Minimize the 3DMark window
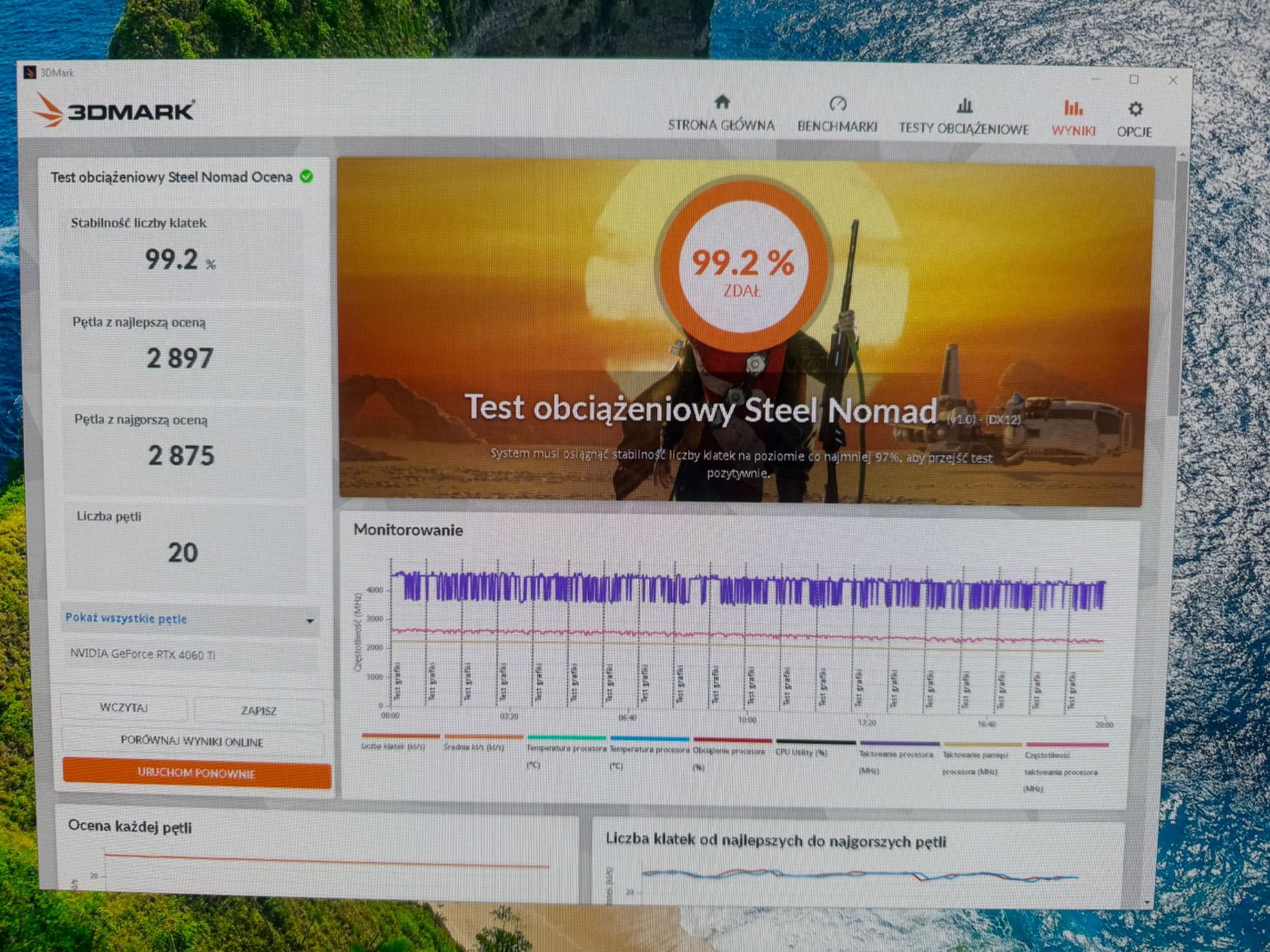 coord(1097,79)
